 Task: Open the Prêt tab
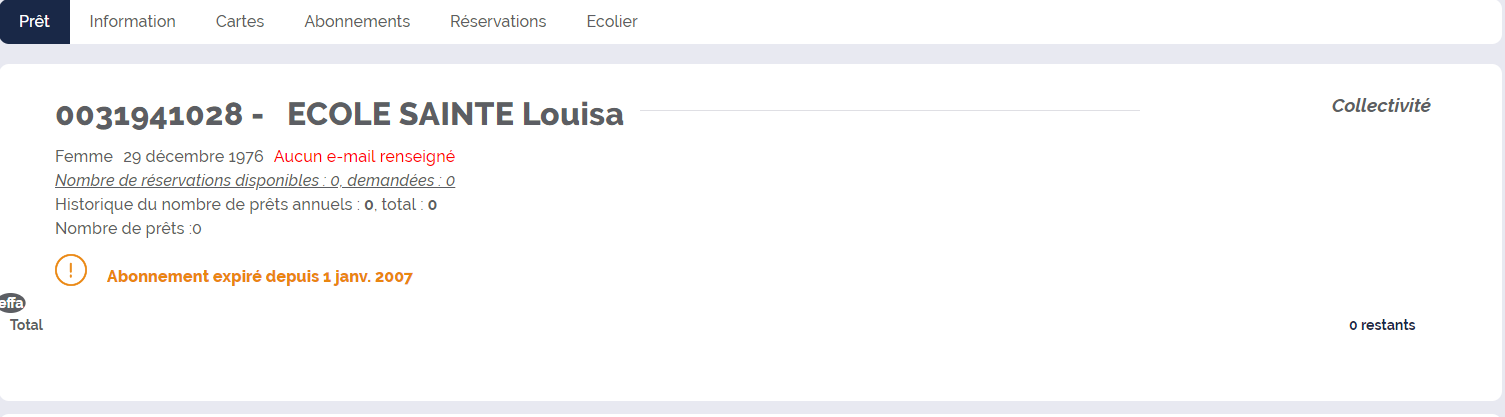click(x=35, y=21)
